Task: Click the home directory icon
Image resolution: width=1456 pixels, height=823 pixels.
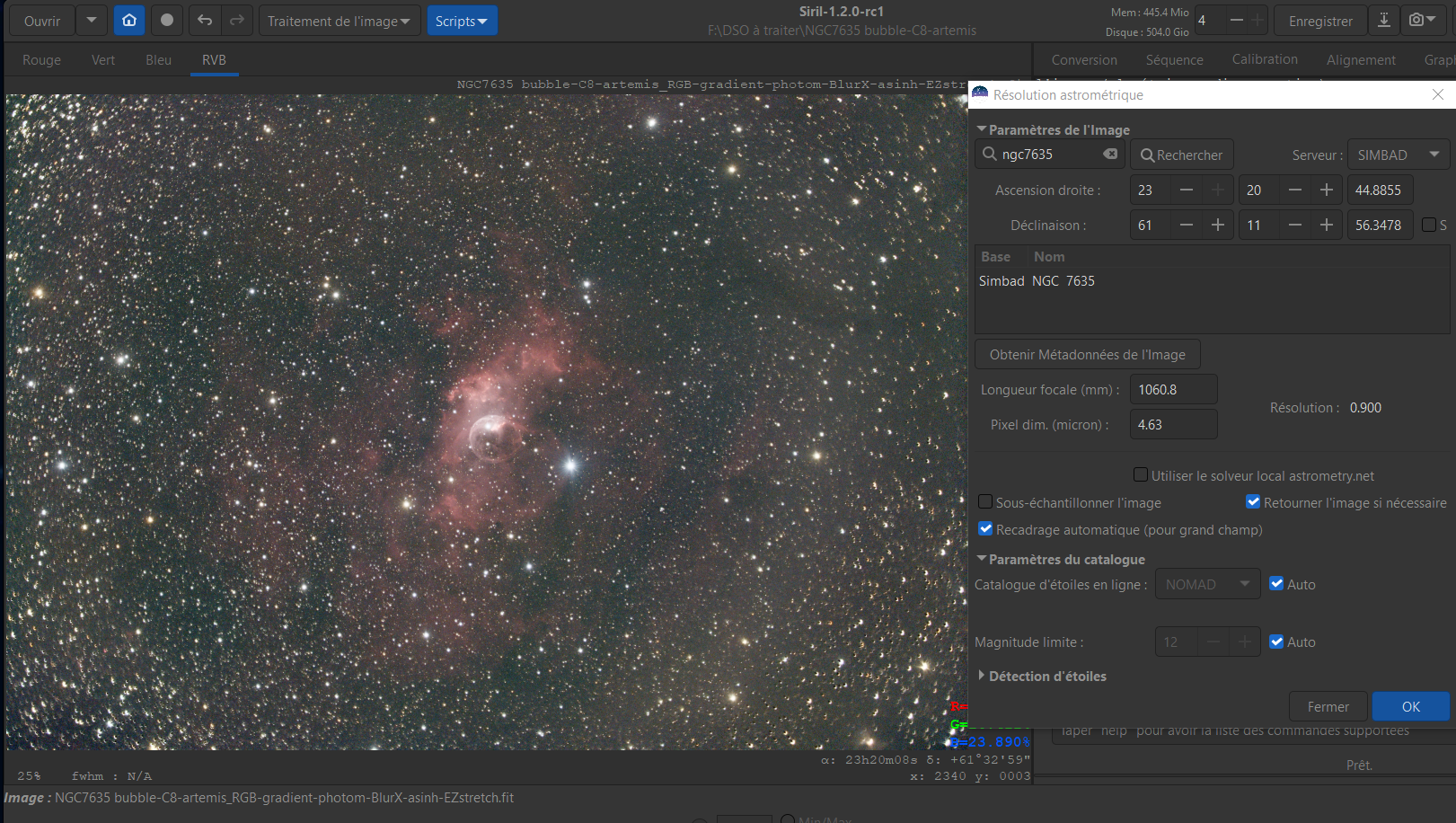Action: click(129, 20)
